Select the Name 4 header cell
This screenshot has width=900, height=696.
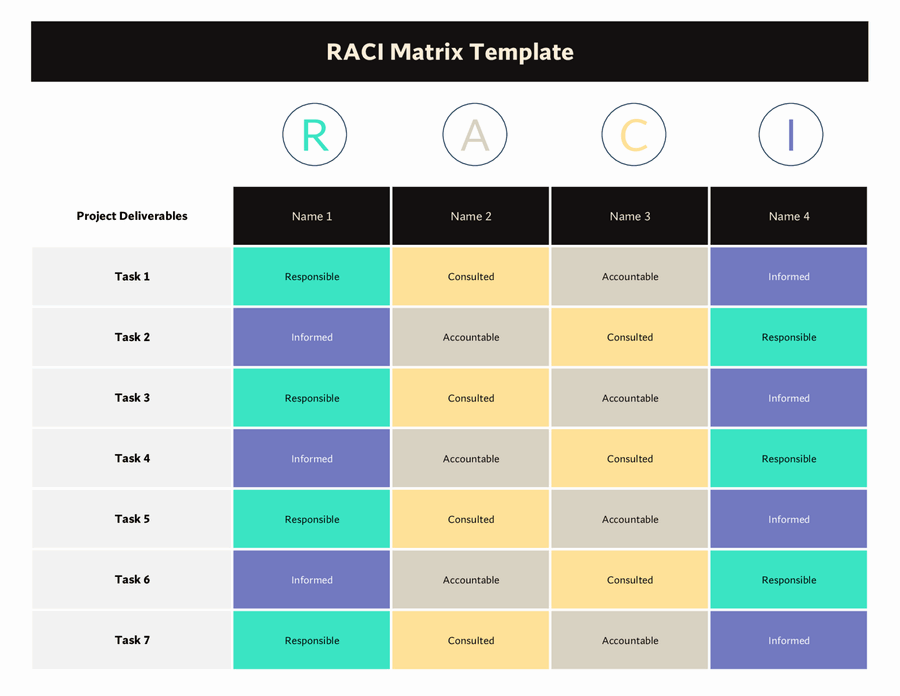(788, 215)
